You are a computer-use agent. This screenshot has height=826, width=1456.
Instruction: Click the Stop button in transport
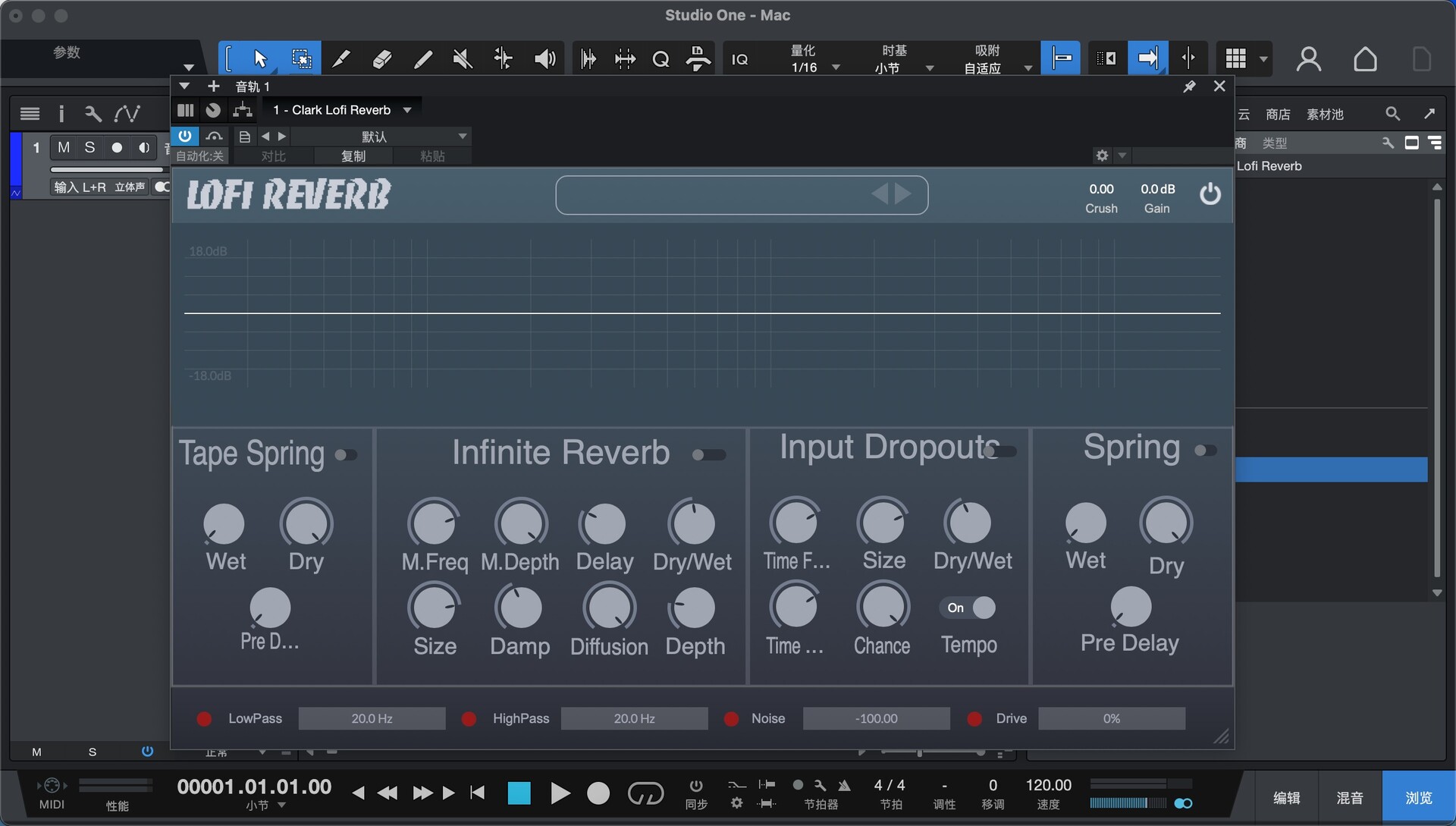519,793
